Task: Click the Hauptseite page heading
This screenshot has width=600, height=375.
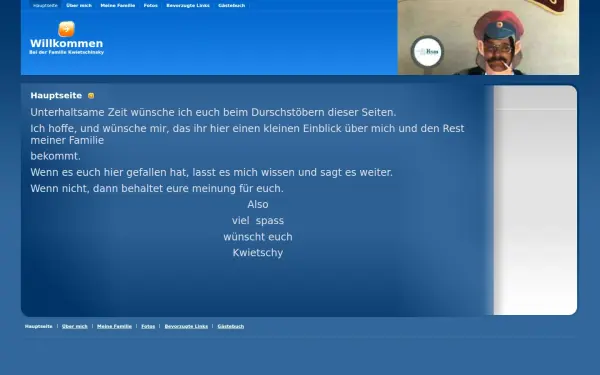Action: coord(56,96)
